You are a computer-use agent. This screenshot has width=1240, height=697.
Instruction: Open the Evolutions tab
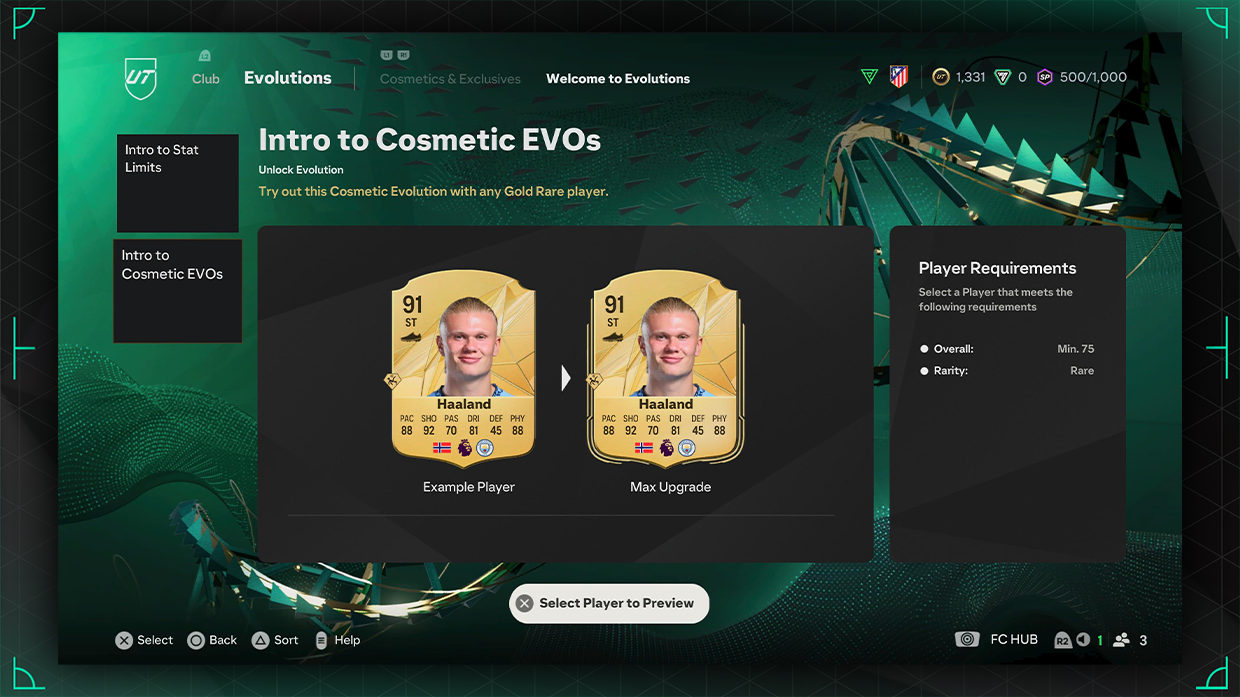tap(288, 78)
